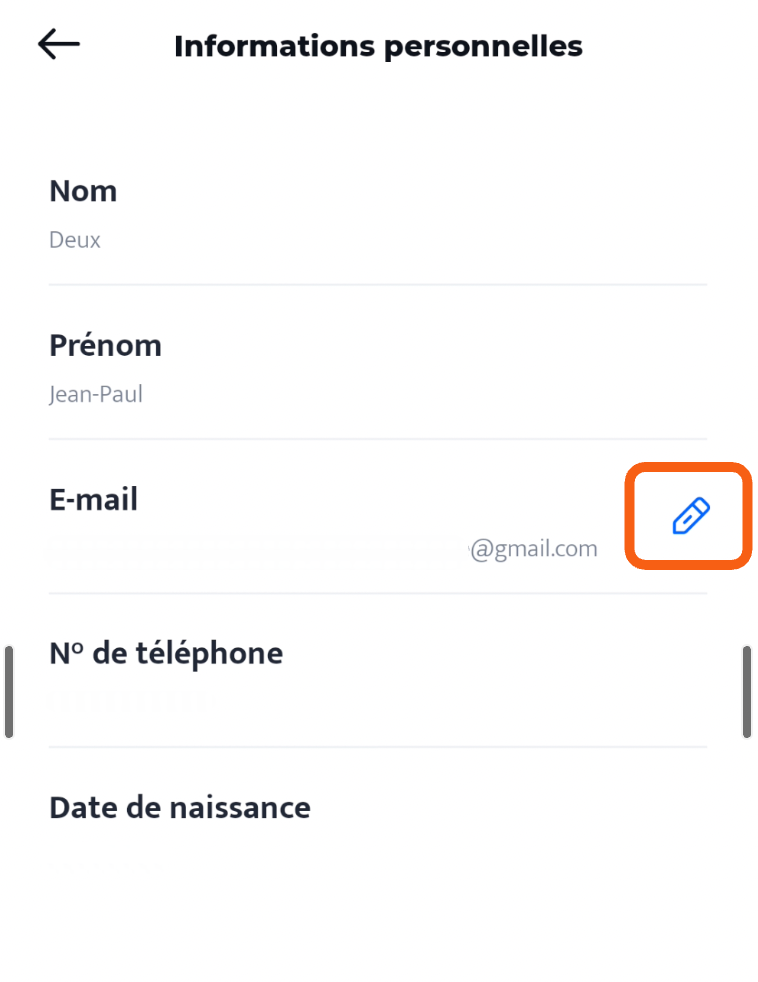Click the divider line below the e-mail row

coord(378,593)
